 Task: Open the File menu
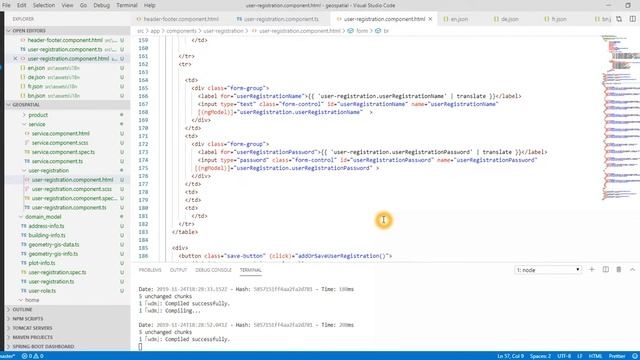(x=7, y=5)
